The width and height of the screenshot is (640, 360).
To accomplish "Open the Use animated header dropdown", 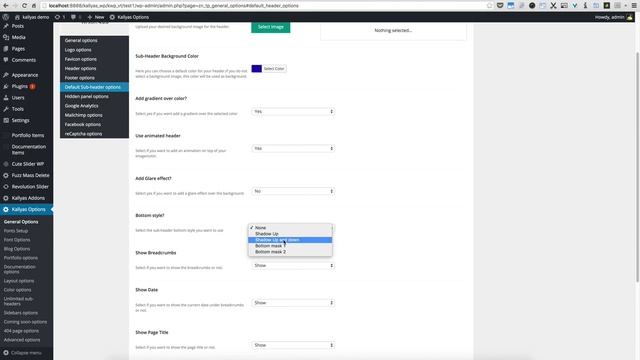I will [x=293, y=149].
